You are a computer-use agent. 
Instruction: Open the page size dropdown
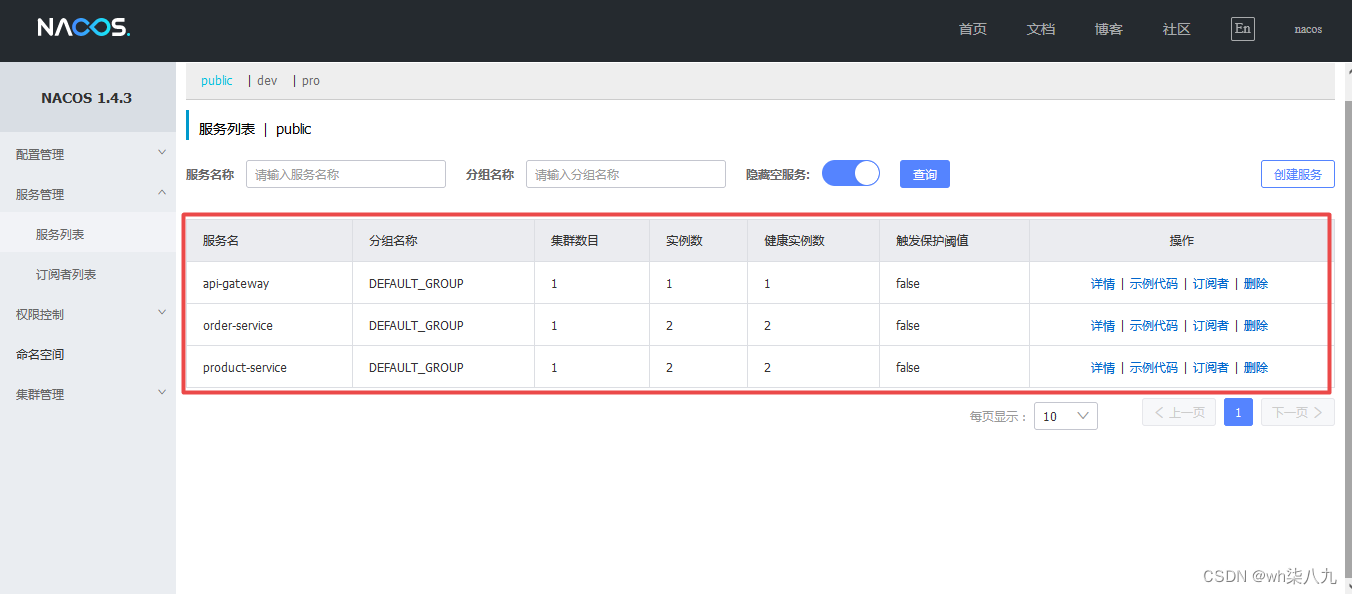pyautogui.click(x=1066, y=416)
